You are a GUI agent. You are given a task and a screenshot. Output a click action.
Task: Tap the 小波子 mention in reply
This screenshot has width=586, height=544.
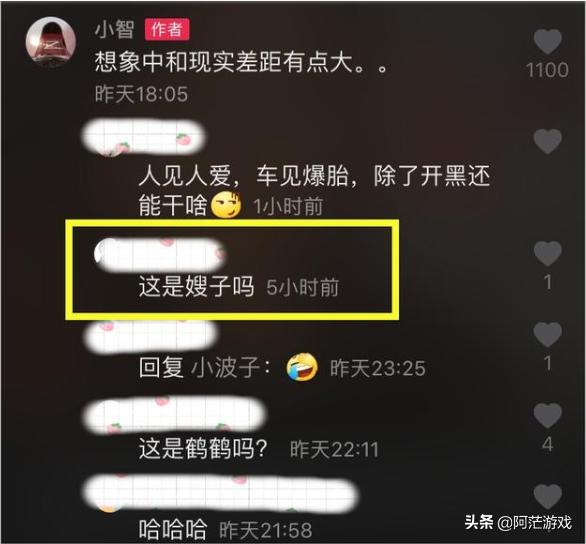[226, 368]
